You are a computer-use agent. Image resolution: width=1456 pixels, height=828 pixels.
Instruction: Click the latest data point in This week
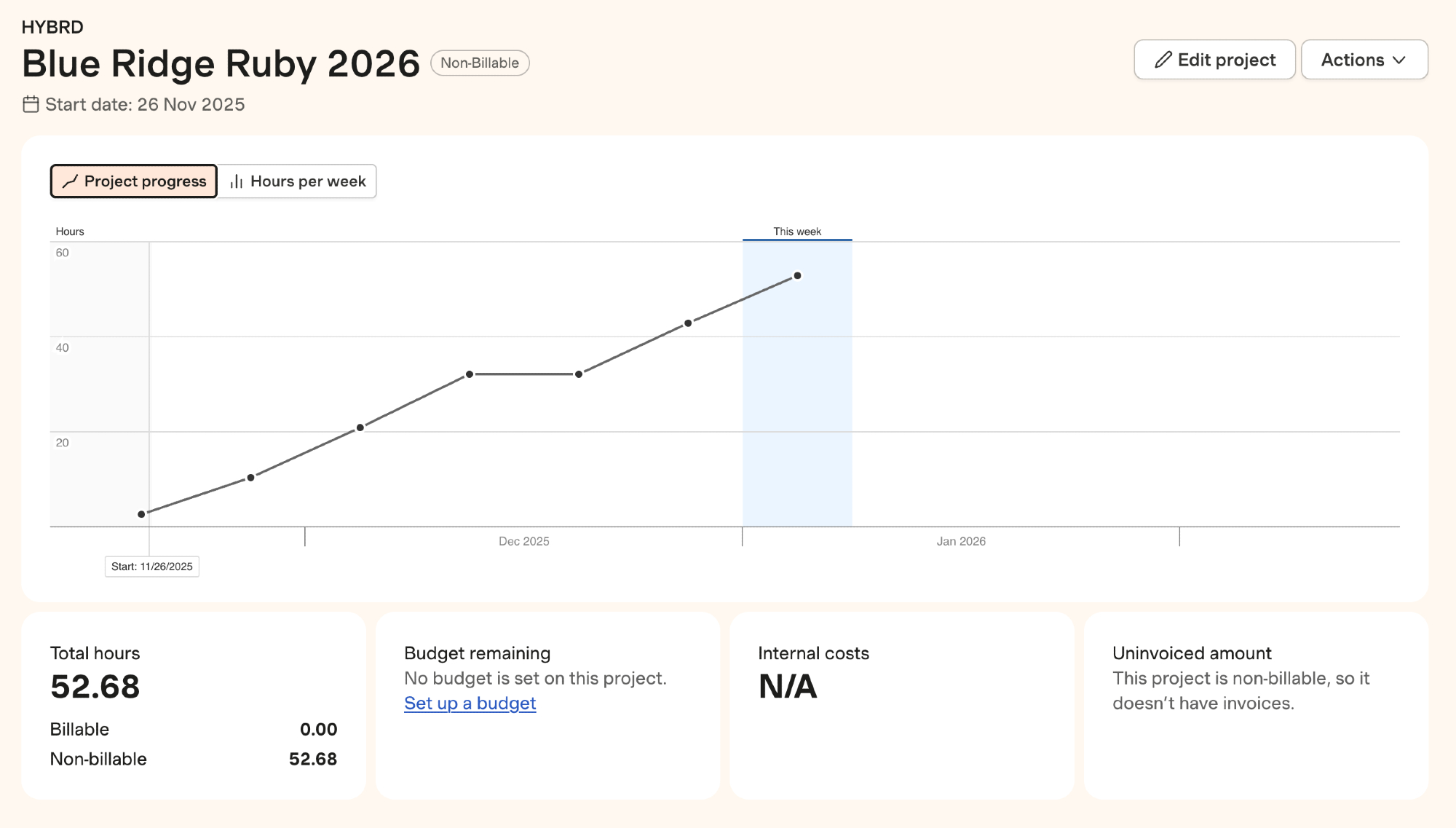797,276
